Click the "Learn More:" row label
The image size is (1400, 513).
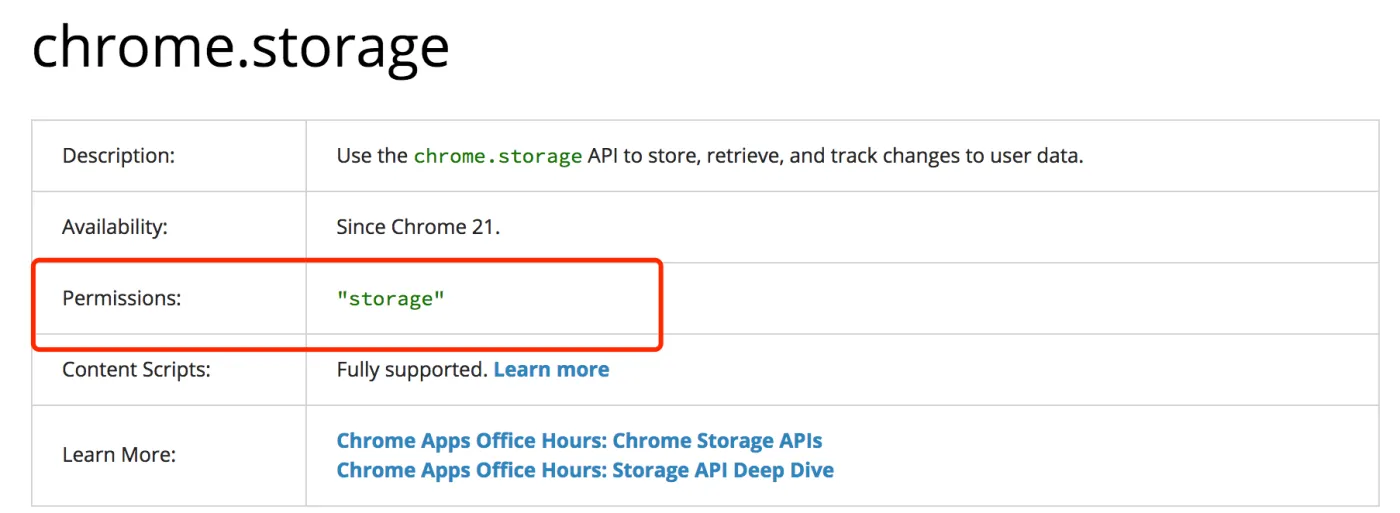[119, 455]
